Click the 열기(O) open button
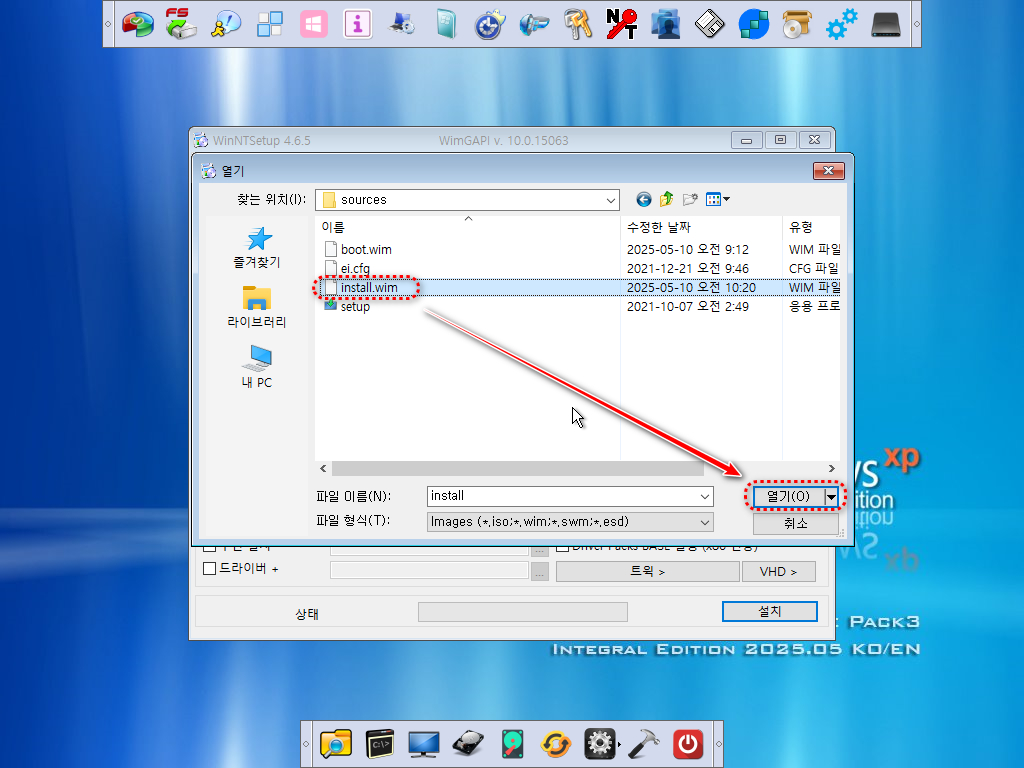Screen dimensions: 1024x768 coord(788,497)
